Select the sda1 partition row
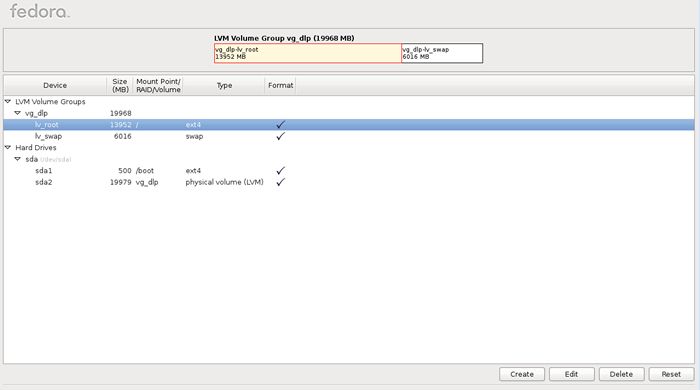The width and height of the screenshot is (700, 390). [x=349, y=170]
